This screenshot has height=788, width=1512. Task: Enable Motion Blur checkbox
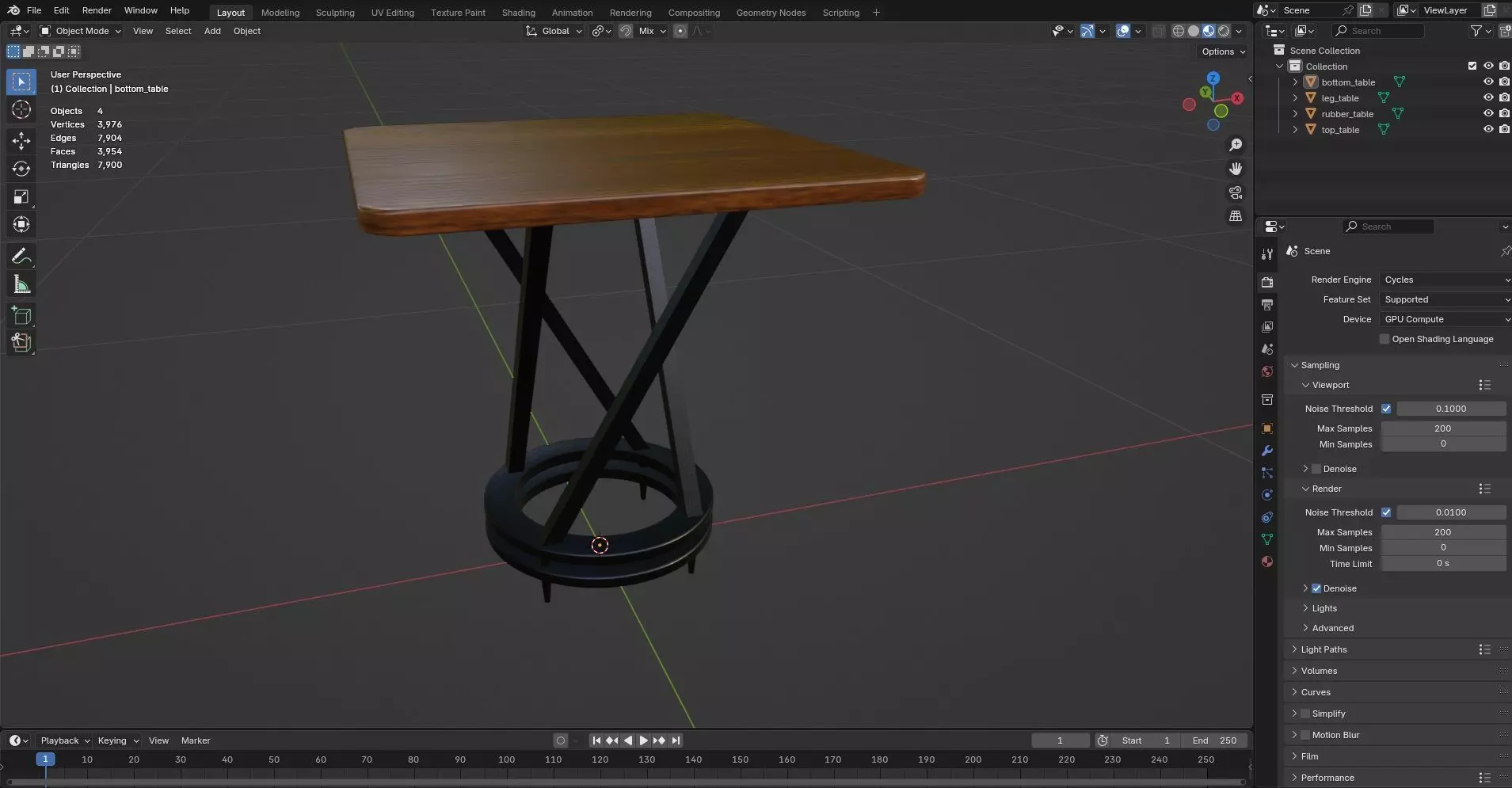(1305, 735)
